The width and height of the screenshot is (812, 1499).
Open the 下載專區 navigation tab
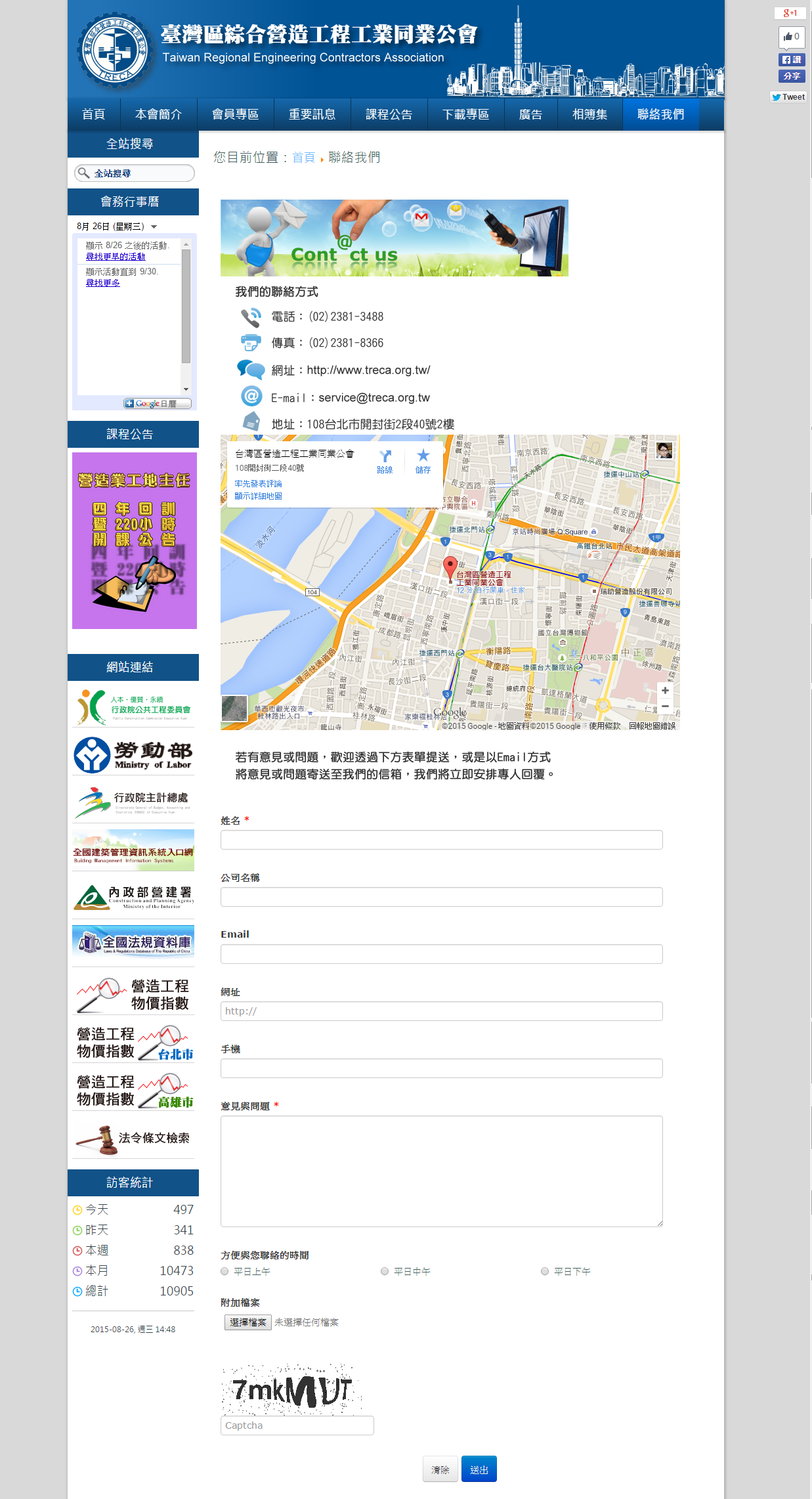pyautogui.click(x=465, y=114)
